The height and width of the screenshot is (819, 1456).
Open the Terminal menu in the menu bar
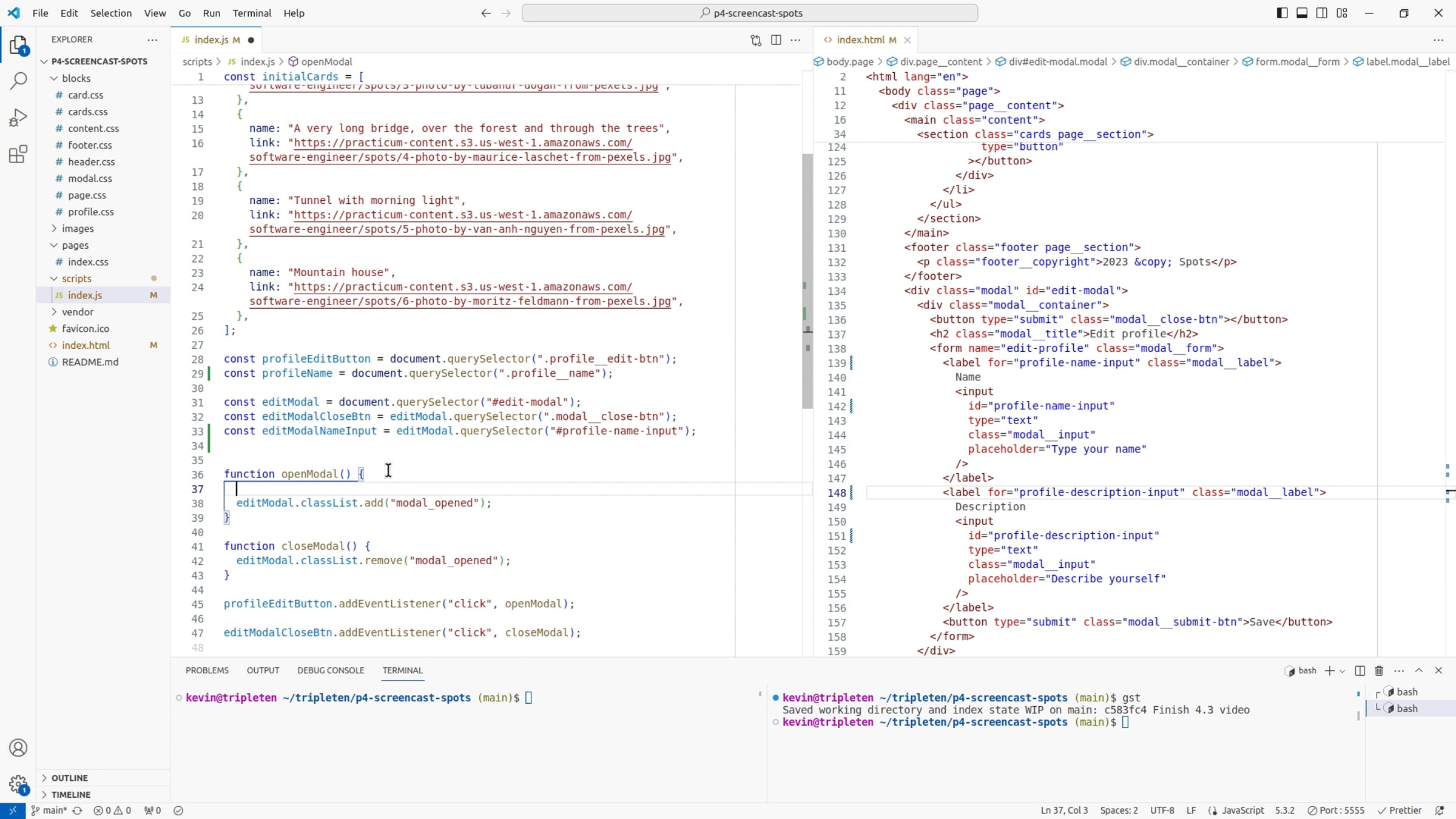point(252,13)
